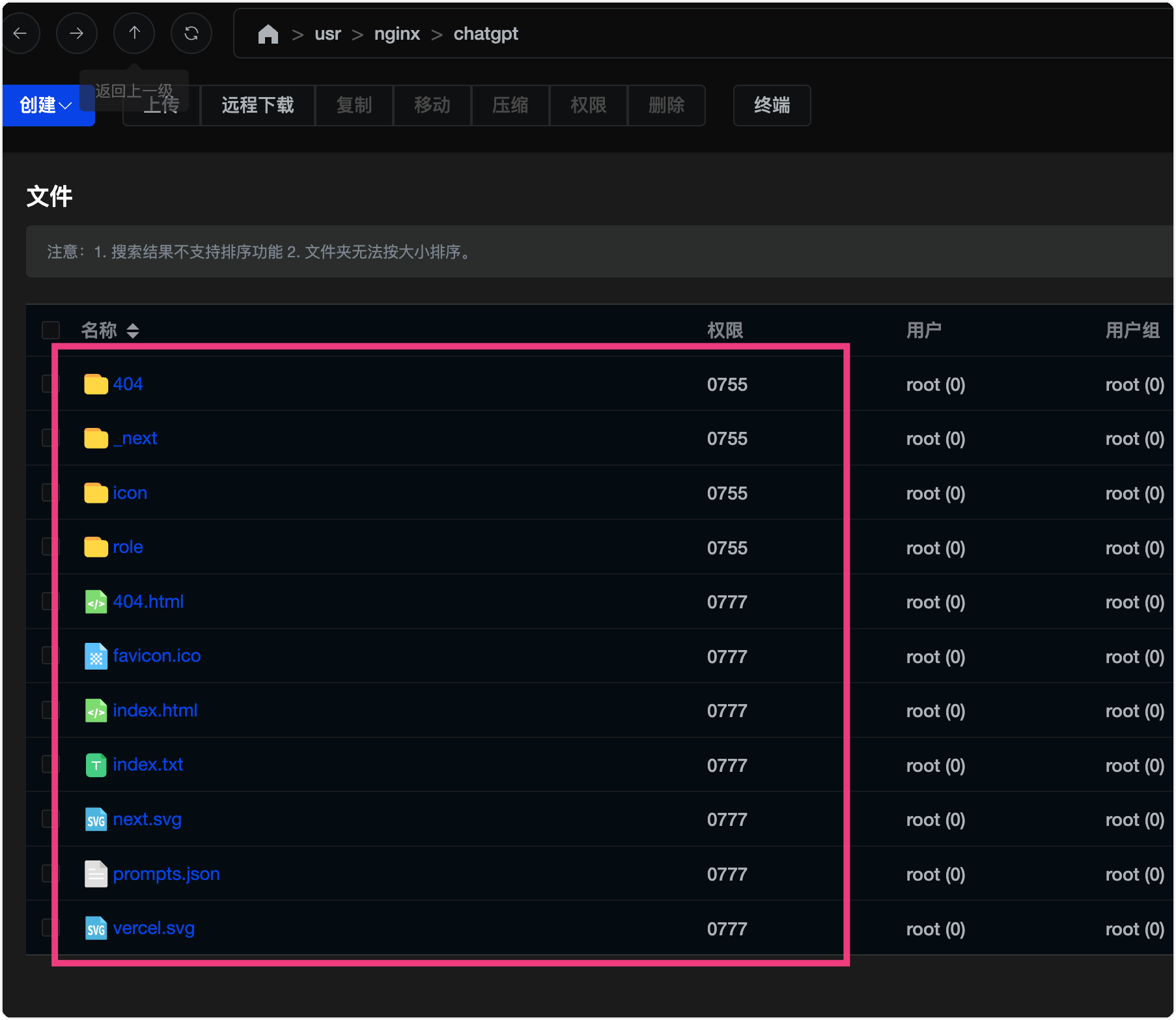Viewport: 1176px width, 1020px height.
Task: Click the 复制 toolbar button
Action: 354,105
